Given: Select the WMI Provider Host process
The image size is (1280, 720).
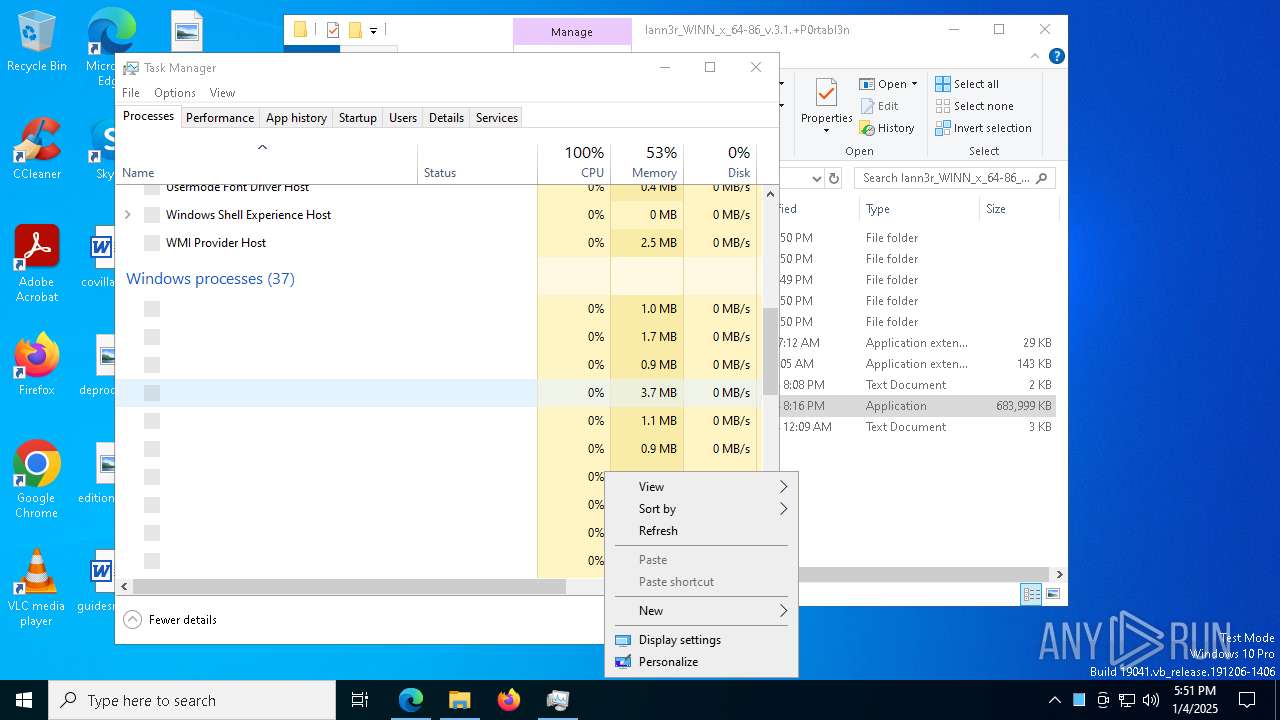Looking at the screenshot, I should pos(437,243).
